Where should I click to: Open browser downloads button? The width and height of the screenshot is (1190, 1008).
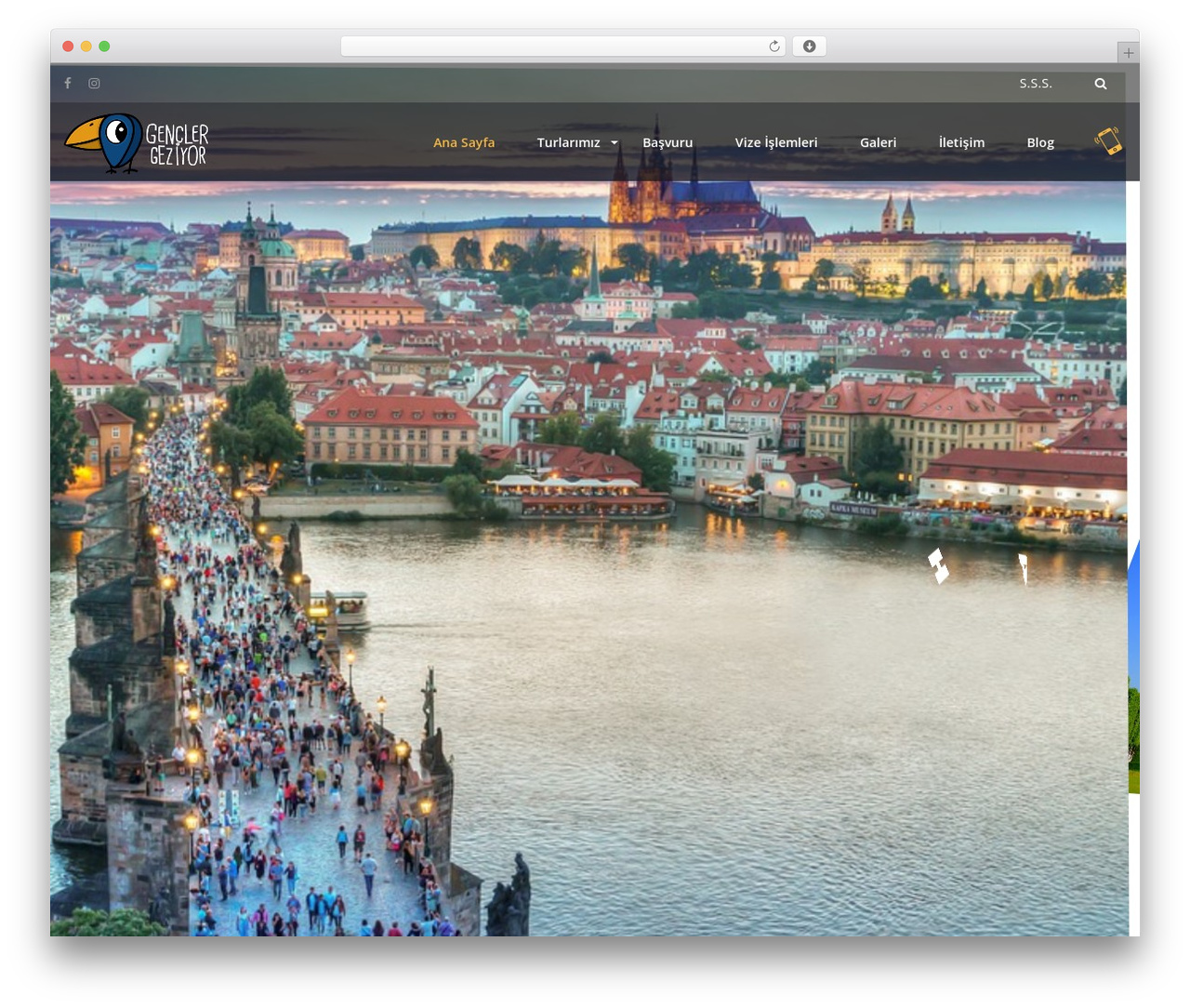(x=810, y=46)
